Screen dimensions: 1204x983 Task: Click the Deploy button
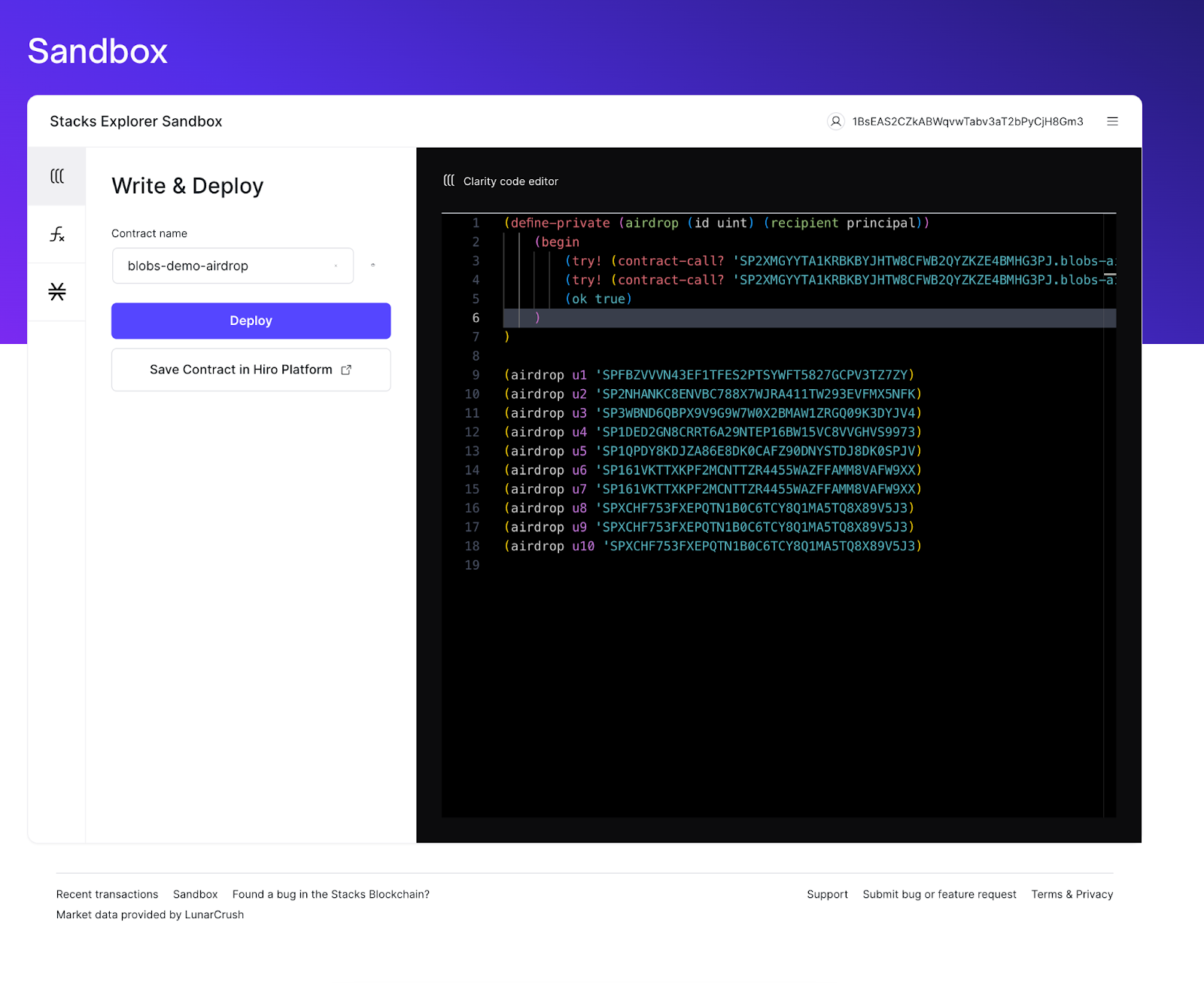tap(251, 321)
